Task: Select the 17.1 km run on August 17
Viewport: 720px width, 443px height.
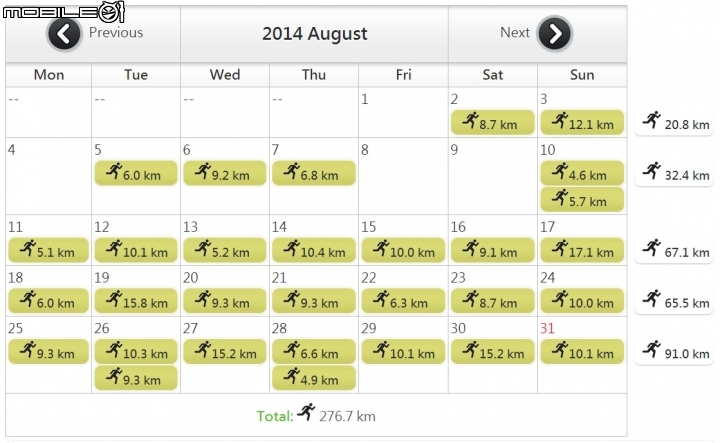Action: pyautogui.click(x=582, y=250)
